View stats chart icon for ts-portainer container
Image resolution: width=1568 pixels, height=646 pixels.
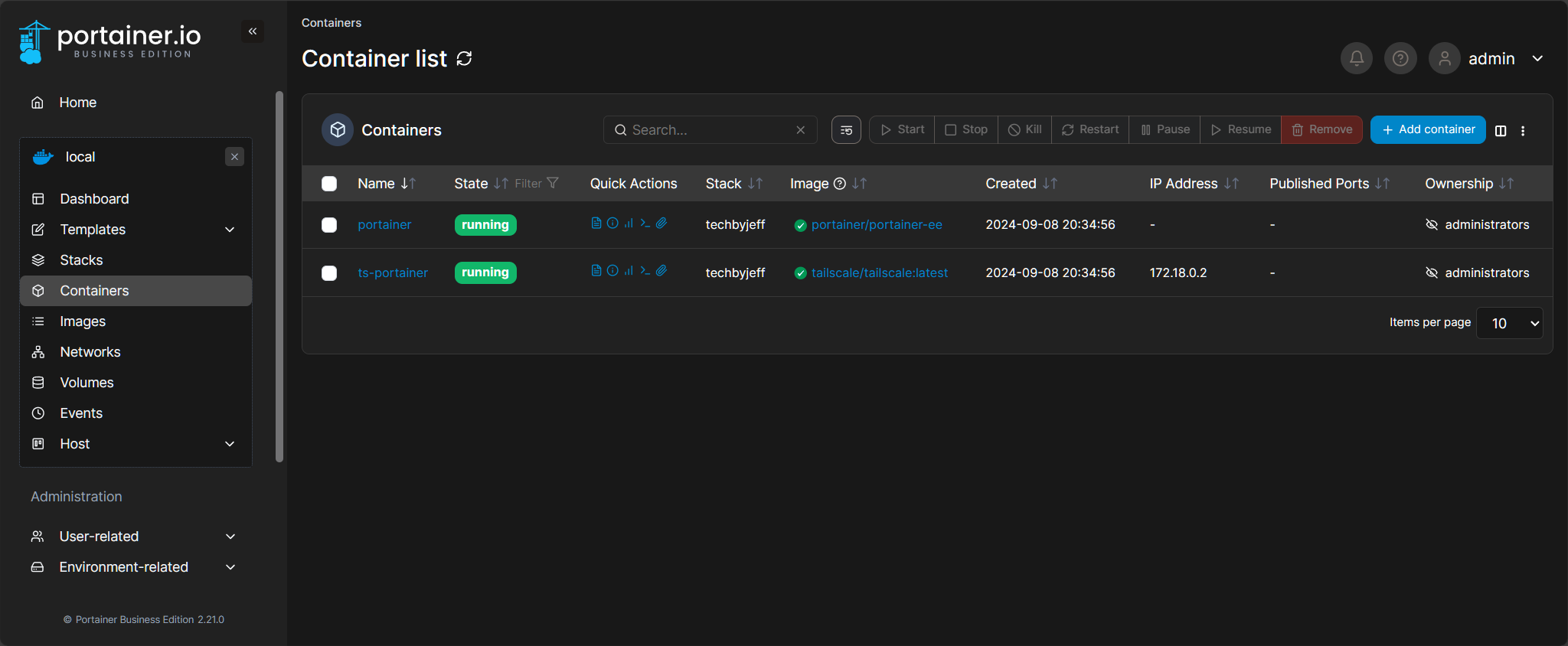click(629, 270)
